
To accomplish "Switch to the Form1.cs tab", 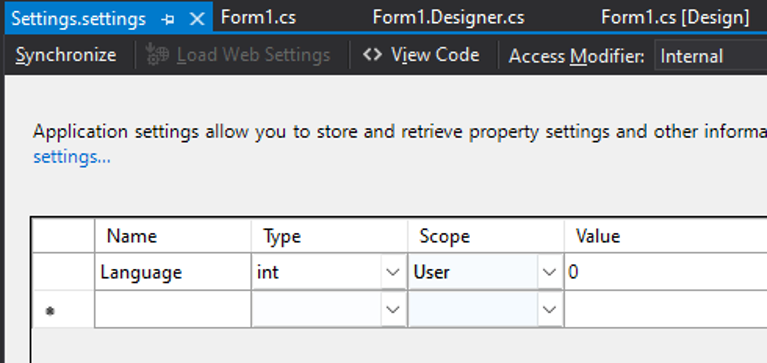I will 258,18.
